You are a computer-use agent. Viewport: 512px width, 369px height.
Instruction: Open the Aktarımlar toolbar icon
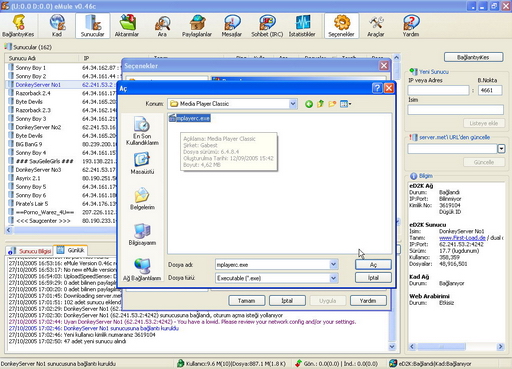(127, 26)
